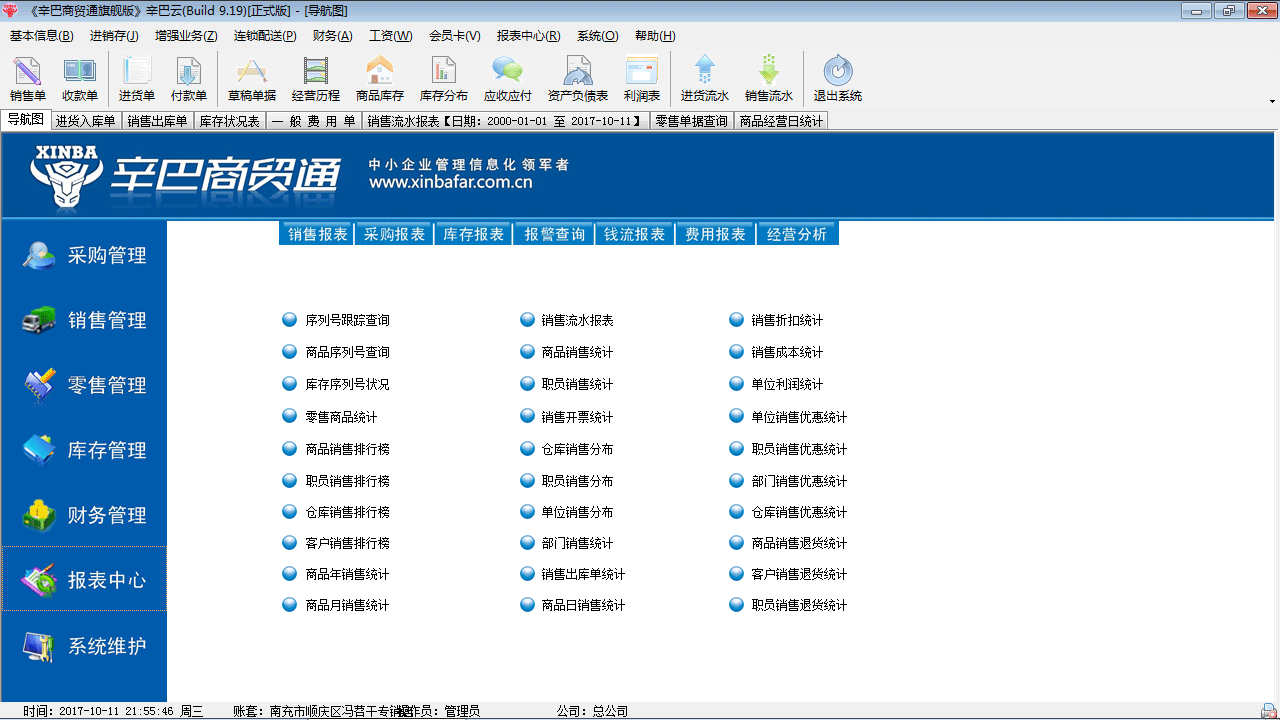Open the 零售商品统计 report
This screenshot has height=720, width=1280.
(x=341, y=417)
